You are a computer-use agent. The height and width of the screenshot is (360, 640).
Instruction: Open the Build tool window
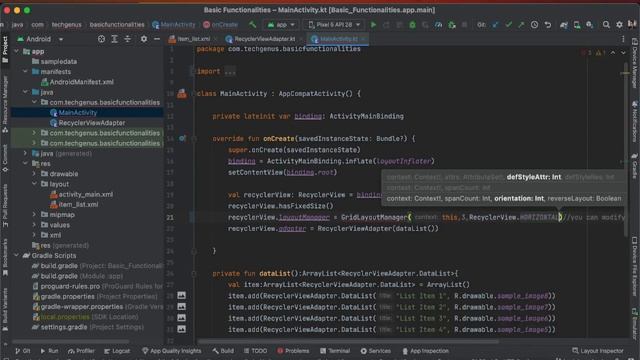coord(223,351)
